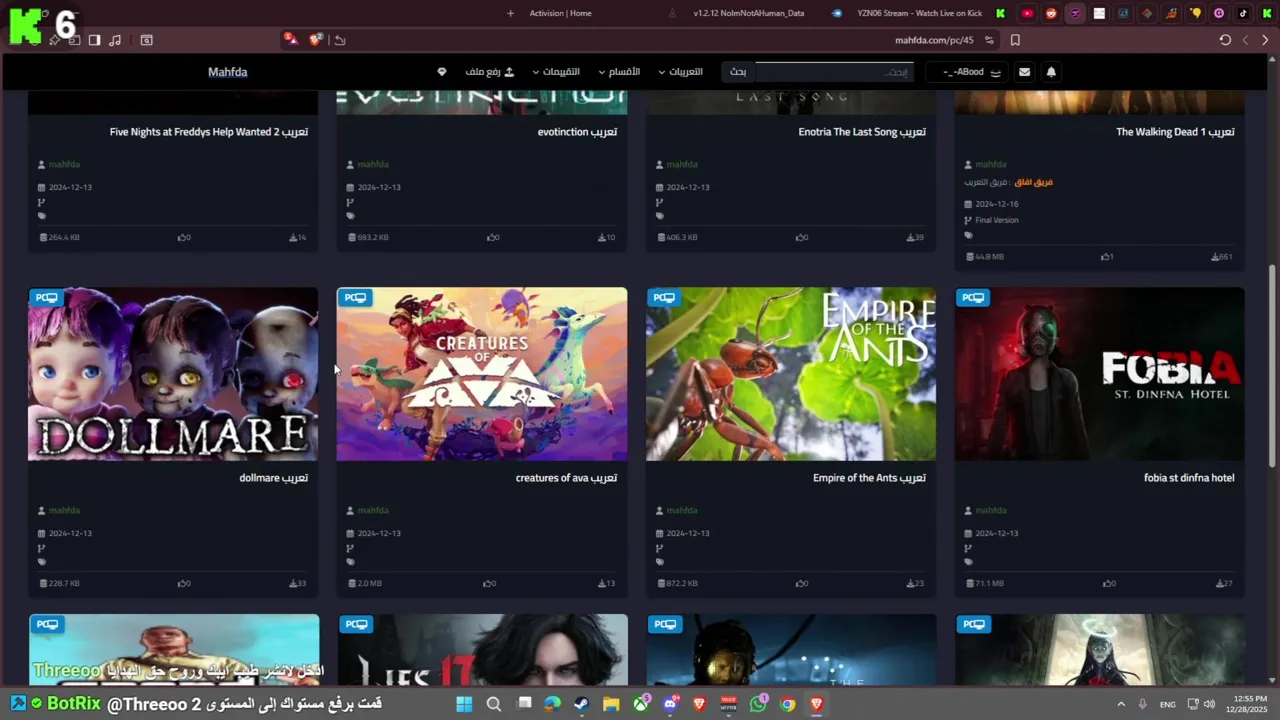1280x720 pixels.
Task: Switch to the pinned YouTube tab
Action: [1027, 13]
